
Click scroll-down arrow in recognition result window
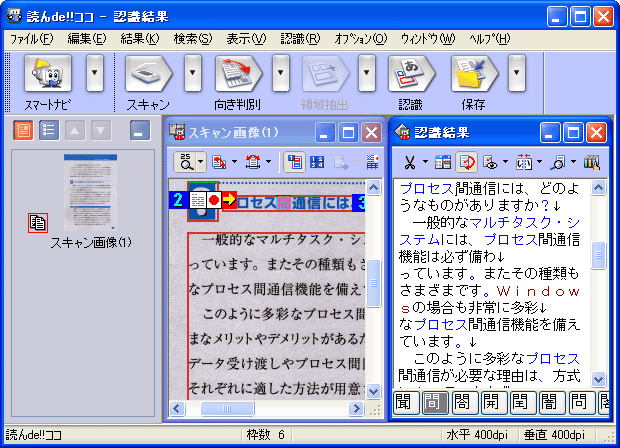598,380
